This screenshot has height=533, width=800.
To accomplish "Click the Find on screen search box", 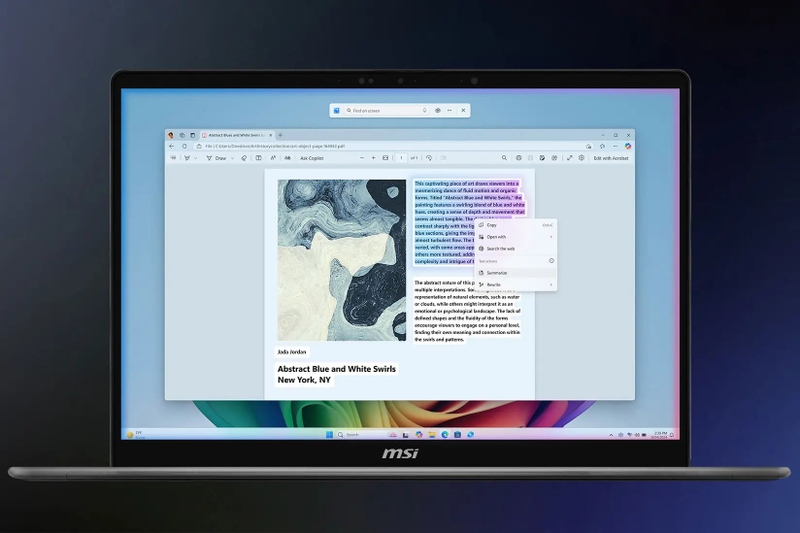I will [386, 110].
